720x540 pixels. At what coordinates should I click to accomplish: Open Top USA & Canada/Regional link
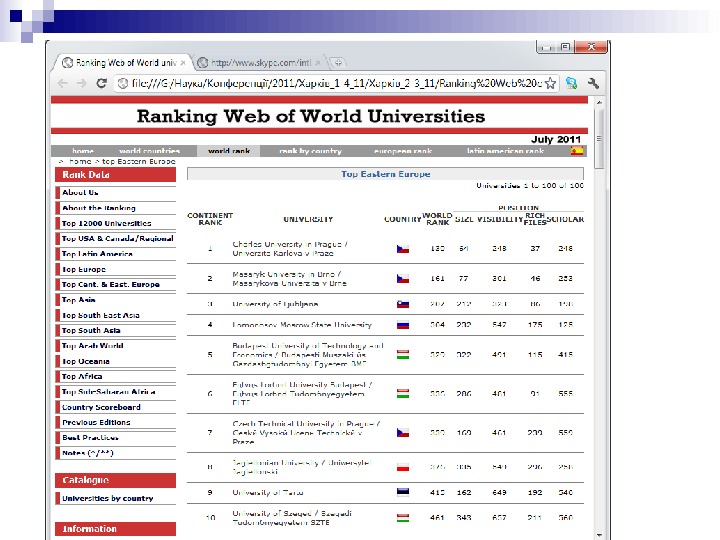pos(118,238)
